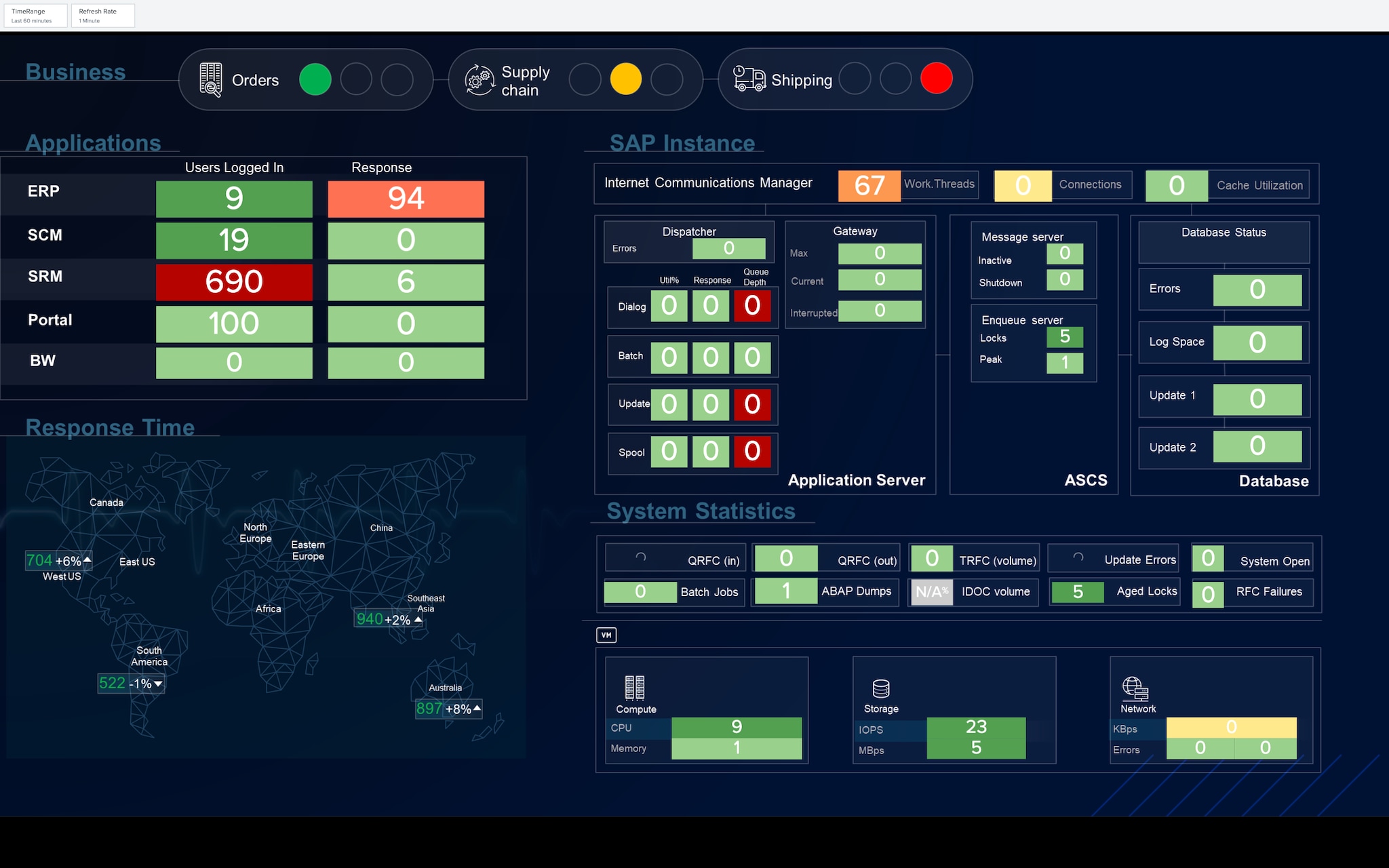Toggle the Shipping red status indicator

937,80
